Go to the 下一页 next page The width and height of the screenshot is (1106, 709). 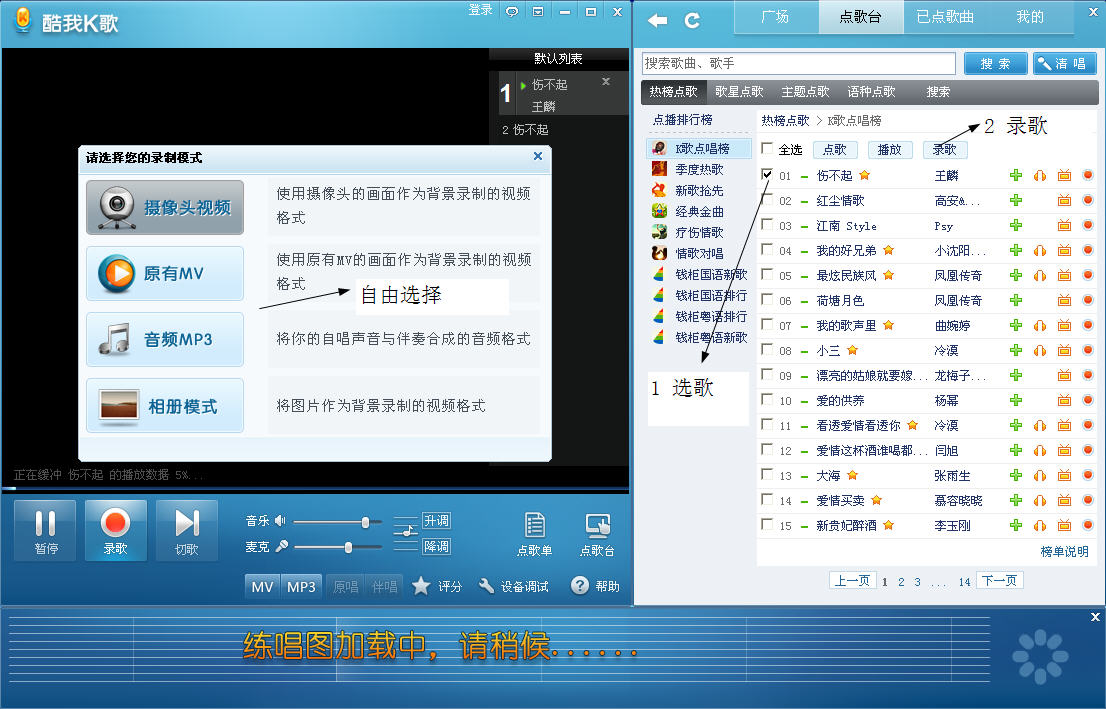click(x=999, y=581)
